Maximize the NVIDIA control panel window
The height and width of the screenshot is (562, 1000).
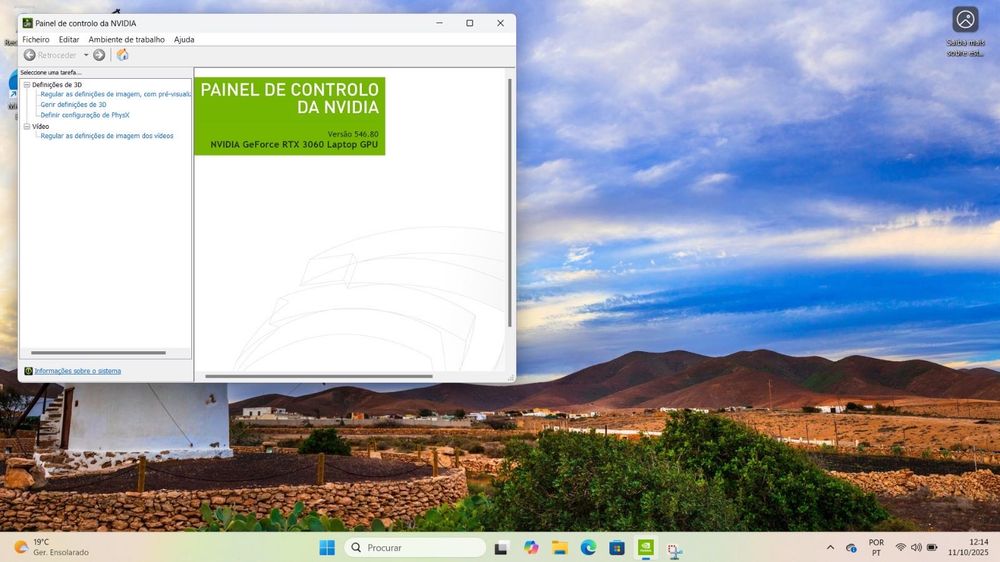[x=470, y=23]
